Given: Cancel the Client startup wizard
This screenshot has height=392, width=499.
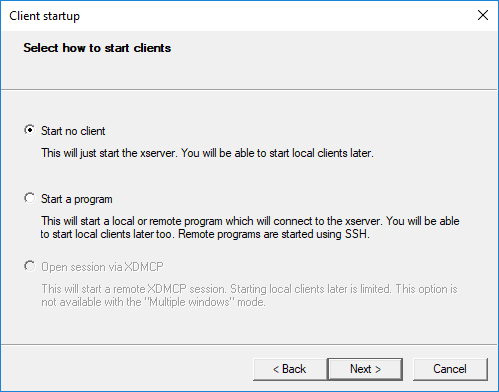Looking at the screenshot, I should (x=450, y=369).
